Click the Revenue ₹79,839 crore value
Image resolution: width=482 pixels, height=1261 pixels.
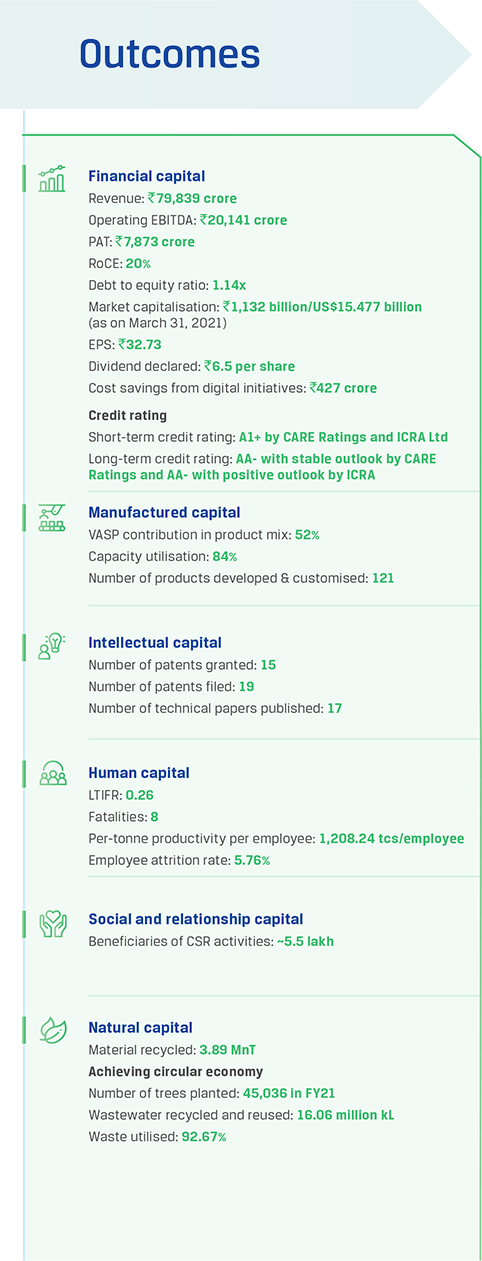(x=192, y=198)
